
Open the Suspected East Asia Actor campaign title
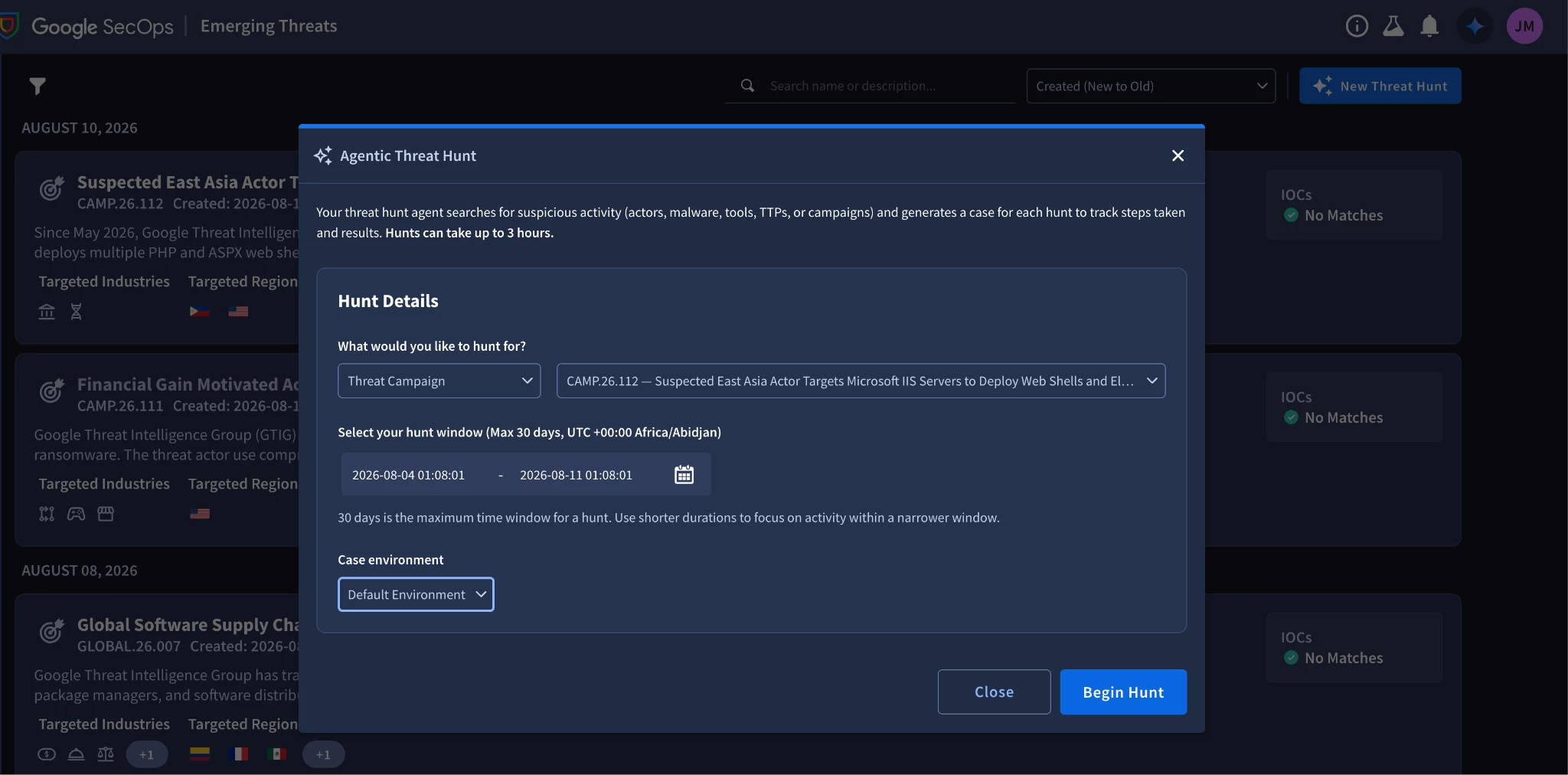(x=188, y=182)
